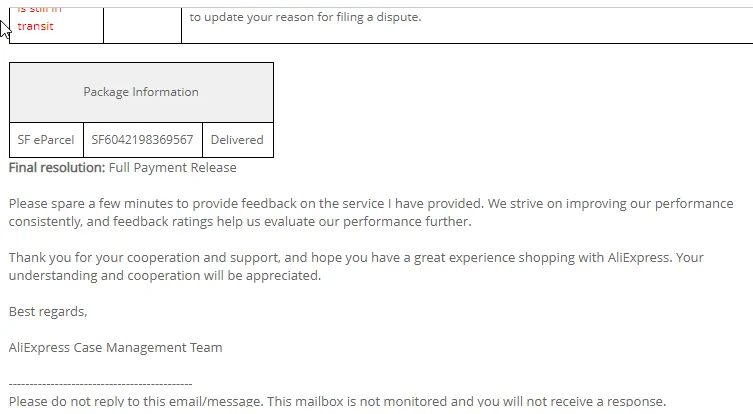The height and width of the screenshot is (414, 753).
Task: Click the empty middle cell of top table
Action: pyautogui.click(x=142, y=24)
